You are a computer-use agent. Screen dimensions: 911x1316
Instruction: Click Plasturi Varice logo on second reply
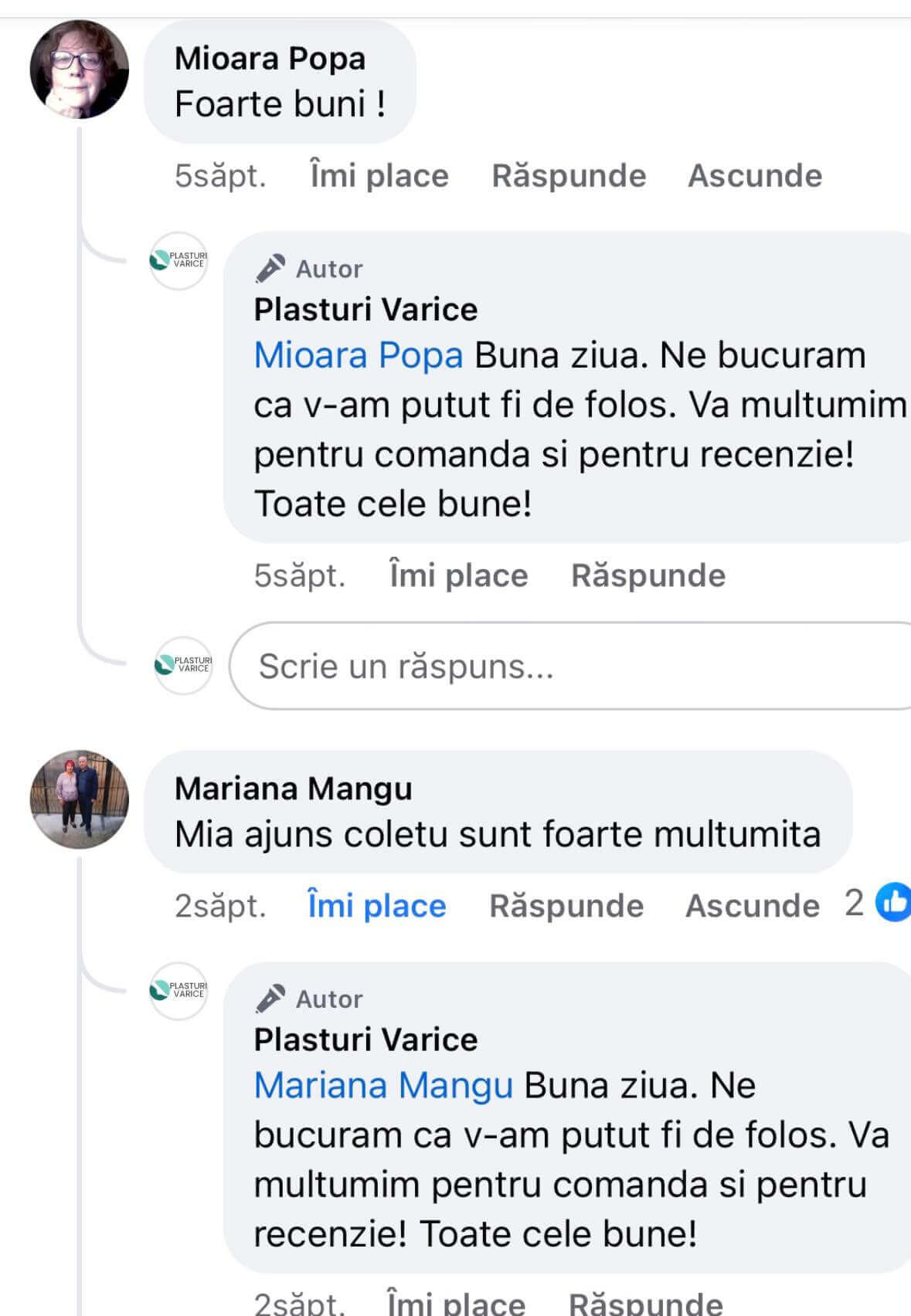tap(178, 990)
